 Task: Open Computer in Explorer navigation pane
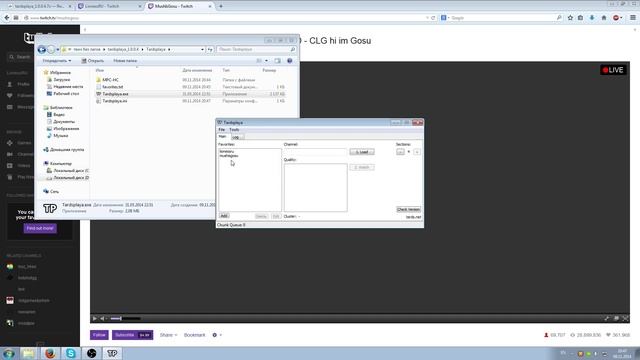tap(61, 163)
